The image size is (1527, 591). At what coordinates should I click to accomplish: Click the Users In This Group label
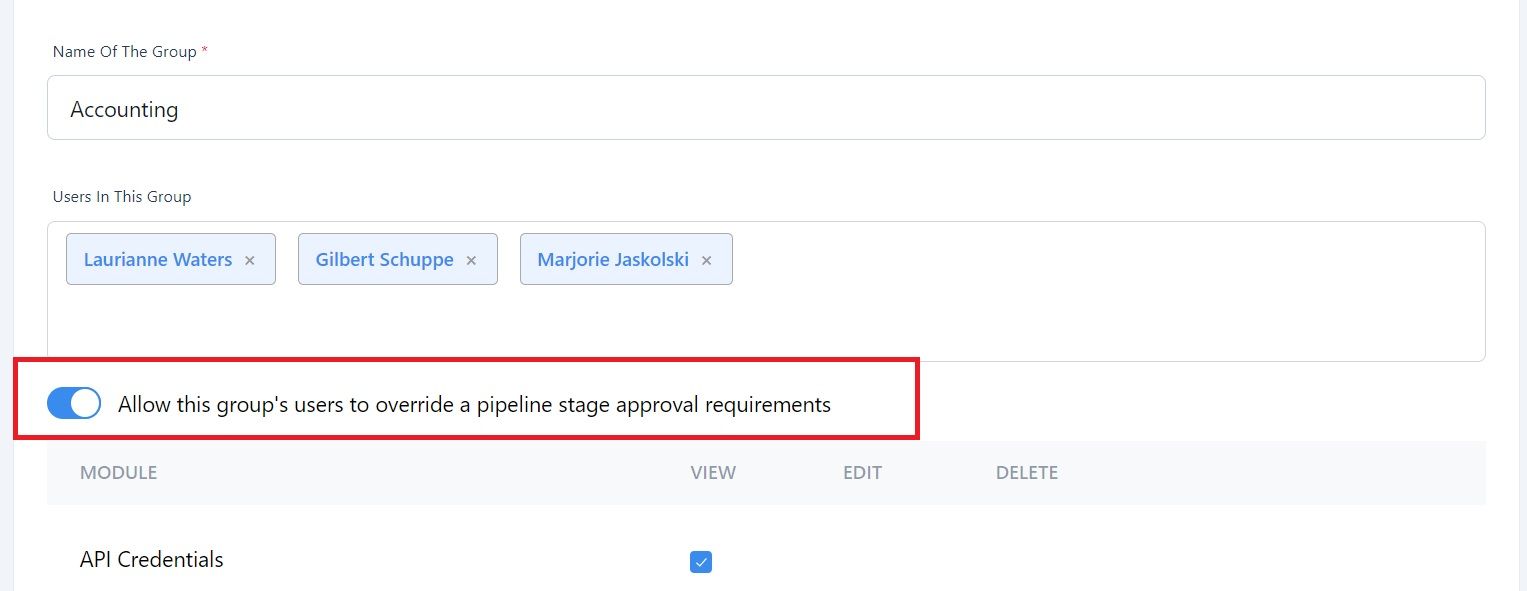[x=122, y=197]
